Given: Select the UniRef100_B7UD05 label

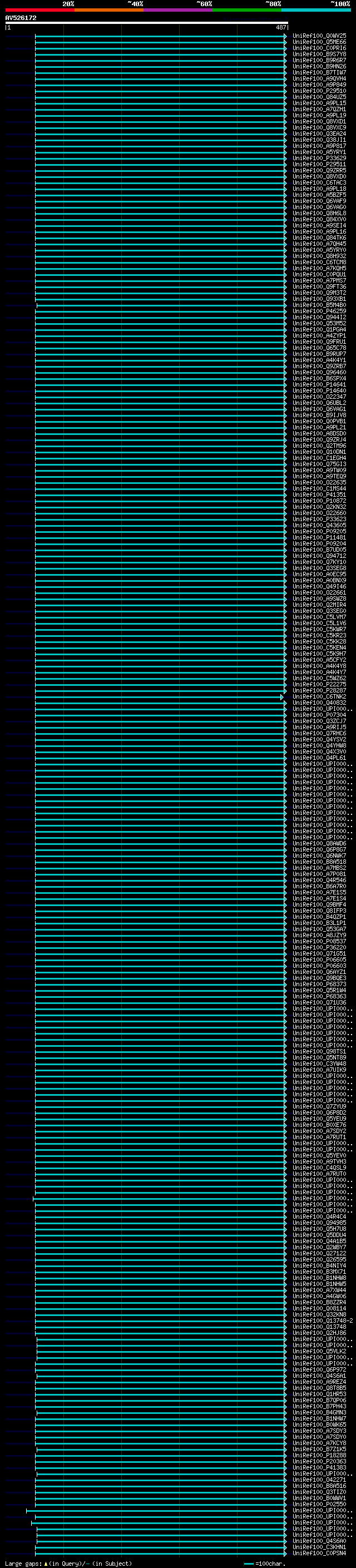Looking at the screenshot, I should pos(319,550).
